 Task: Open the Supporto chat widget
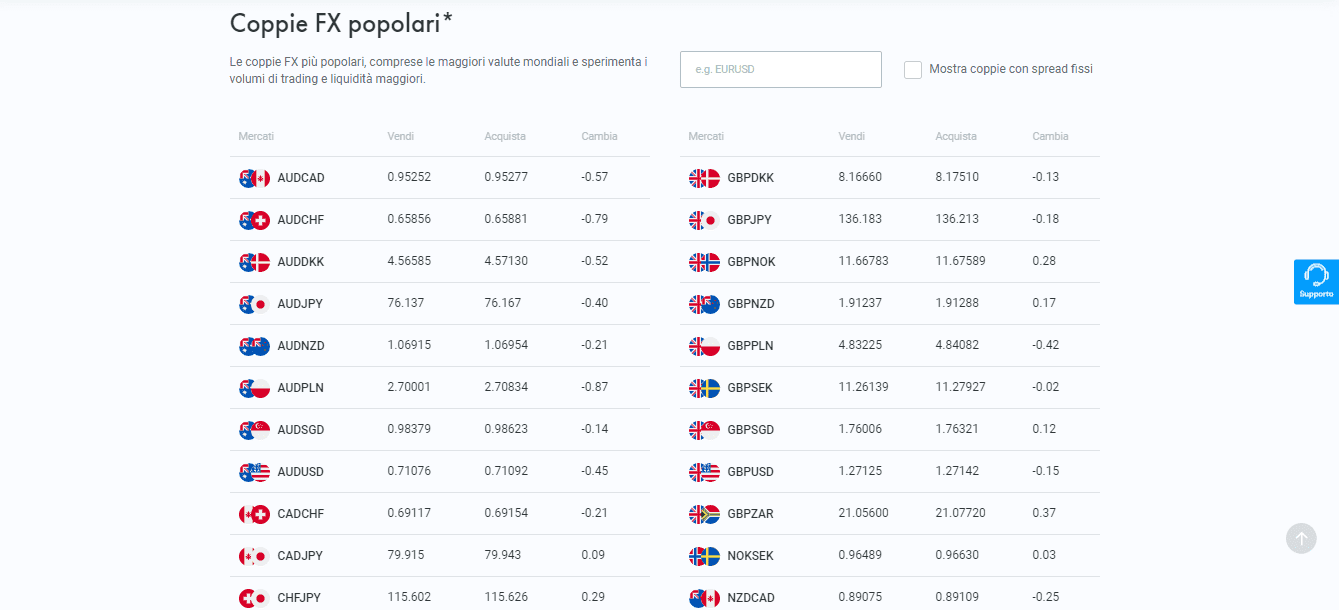[x=1314, y=281]
